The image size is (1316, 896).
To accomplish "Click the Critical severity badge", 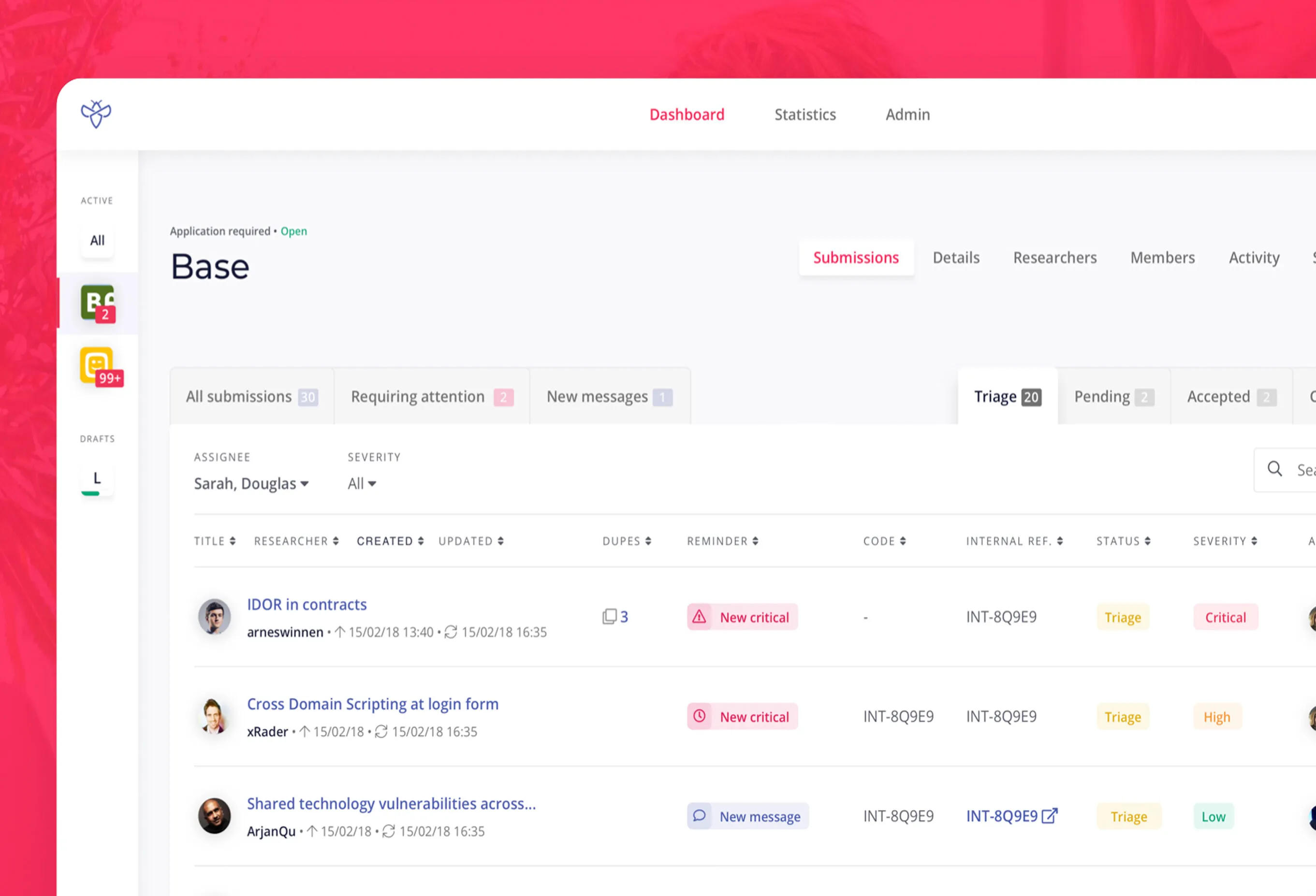I will tap(1226, 616).
